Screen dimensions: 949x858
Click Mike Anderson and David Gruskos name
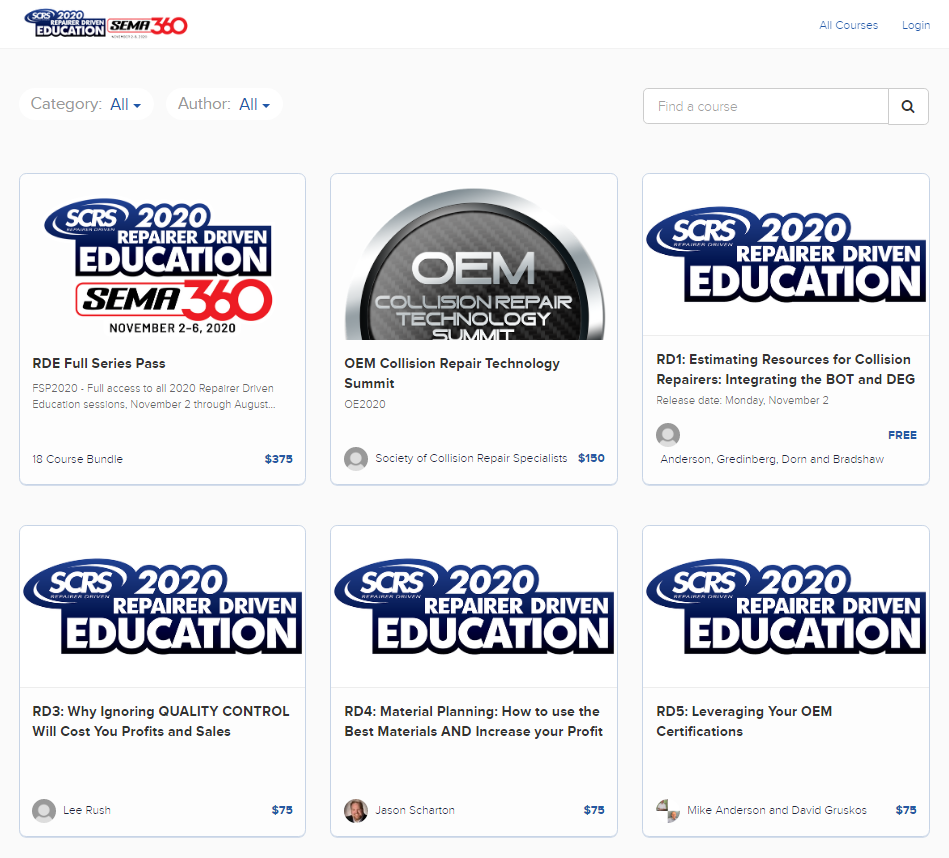pos(777,810)
